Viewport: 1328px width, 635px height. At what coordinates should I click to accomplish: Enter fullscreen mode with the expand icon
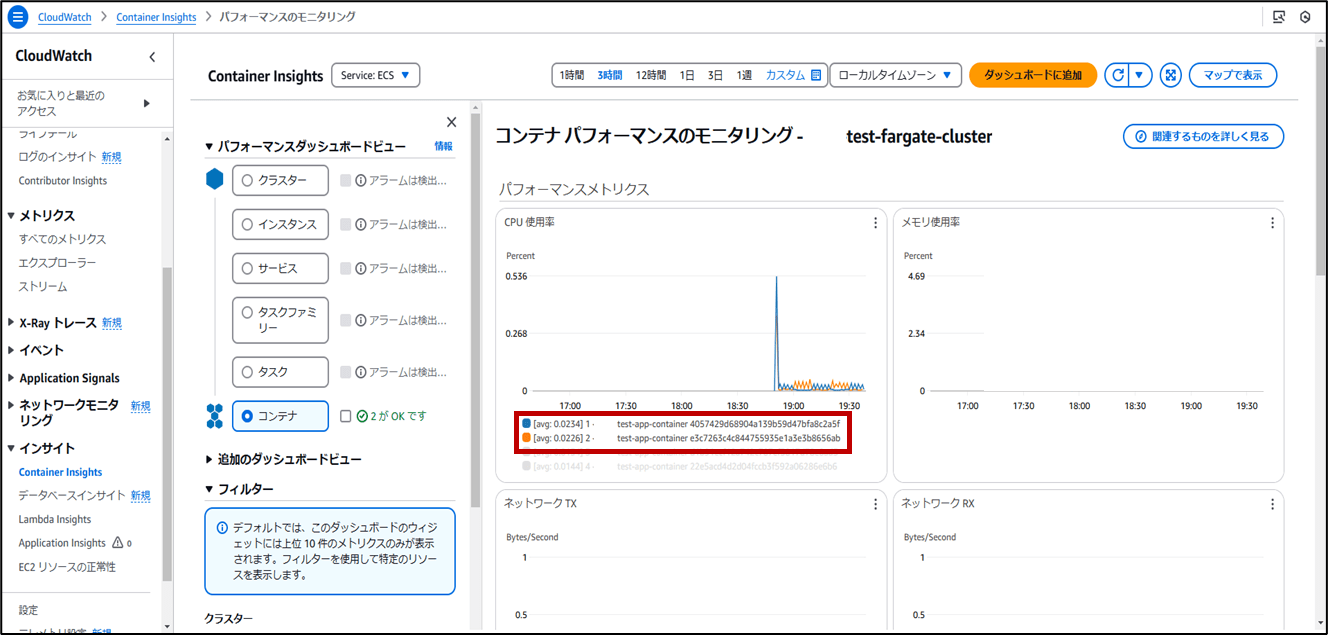[x=1172, y=75]
